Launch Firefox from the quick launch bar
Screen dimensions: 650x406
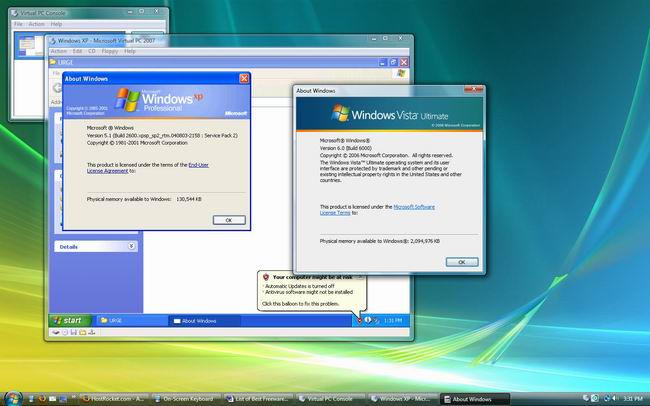42,399
